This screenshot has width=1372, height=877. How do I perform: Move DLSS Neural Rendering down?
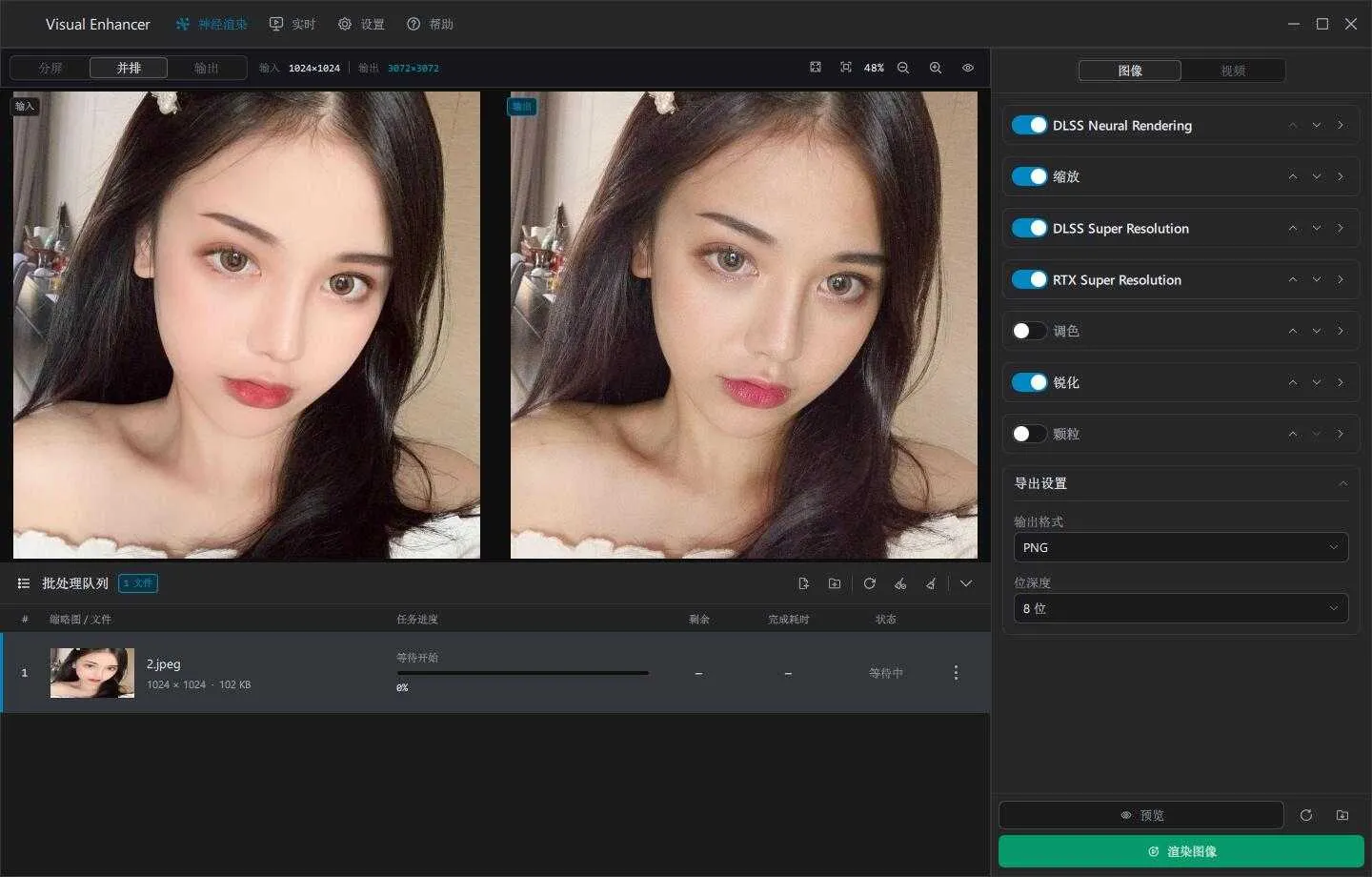[x=1317, y=125]
